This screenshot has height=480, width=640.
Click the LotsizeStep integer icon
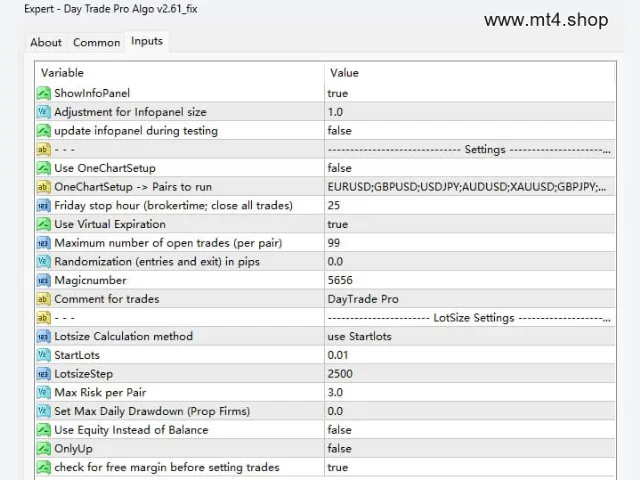tap(43, 374)
